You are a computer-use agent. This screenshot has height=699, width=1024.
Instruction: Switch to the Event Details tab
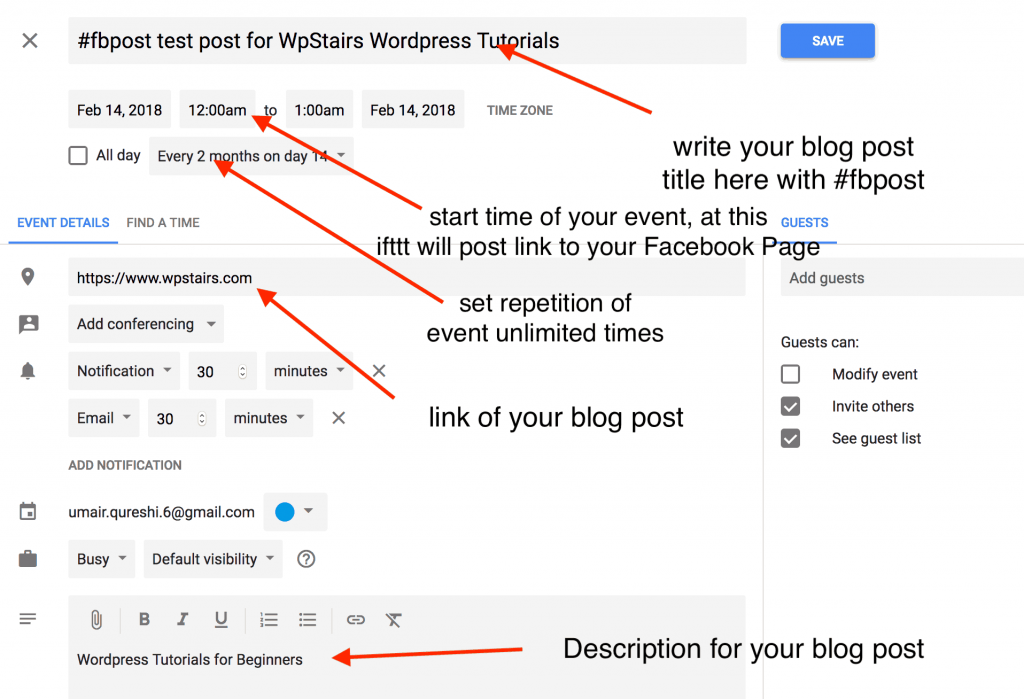tap(63, 223)
